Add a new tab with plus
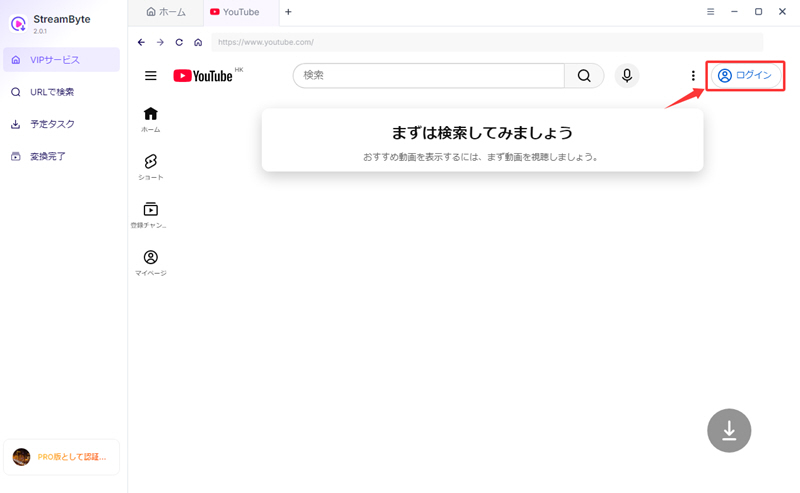The width and height of the screenshot is (800, 493). [x=288, y=12]
